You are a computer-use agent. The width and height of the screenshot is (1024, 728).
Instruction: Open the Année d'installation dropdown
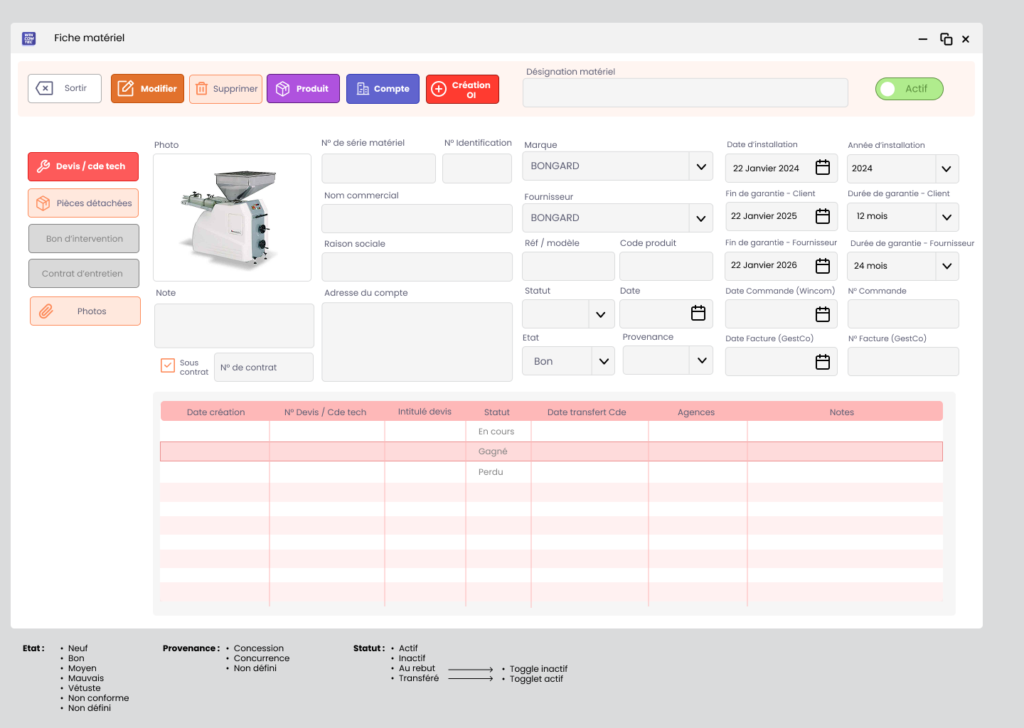pos(946,169)
